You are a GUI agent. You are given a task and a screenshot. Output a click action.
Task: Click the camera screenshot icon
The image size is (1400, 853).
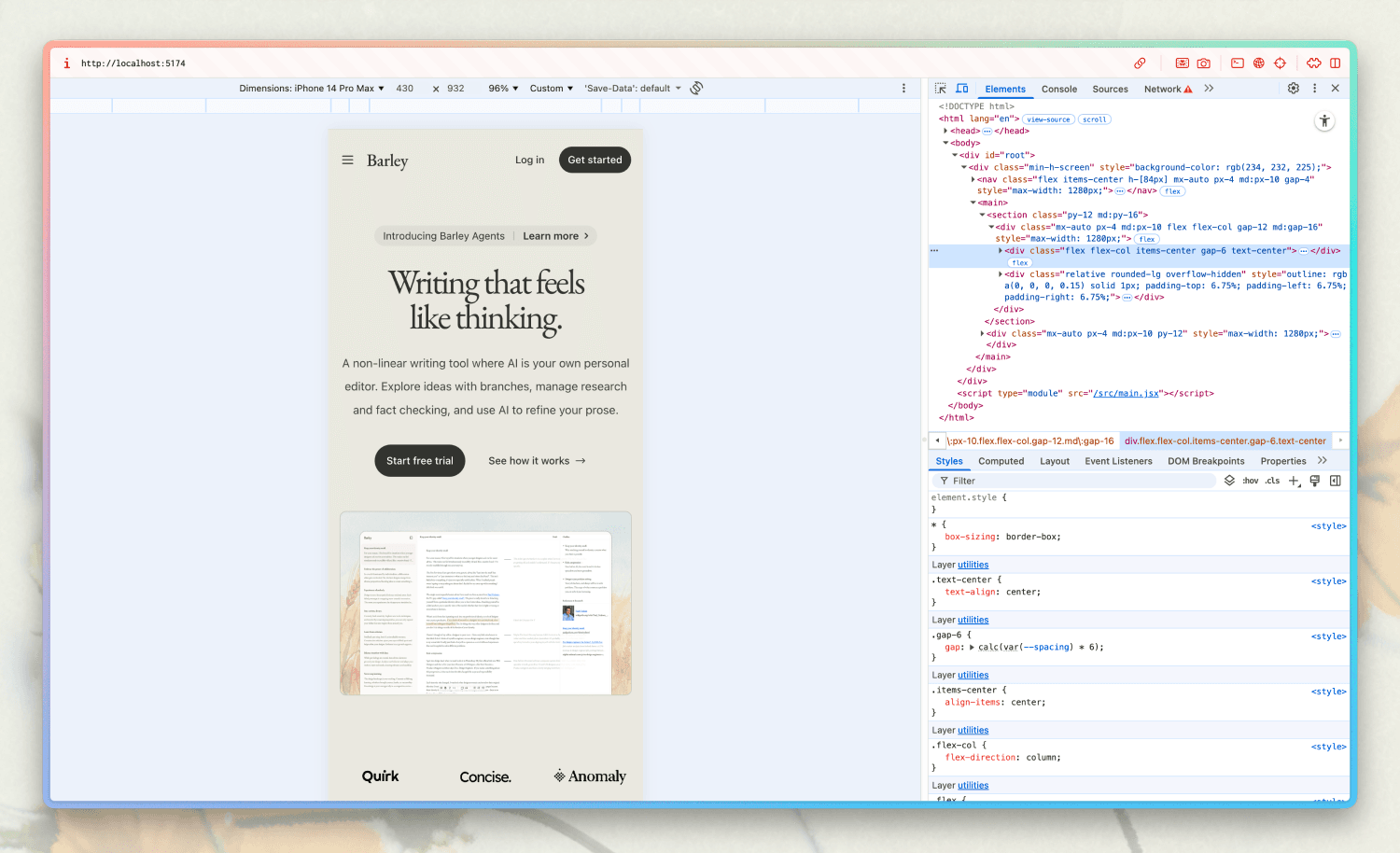click(1204, 63)
